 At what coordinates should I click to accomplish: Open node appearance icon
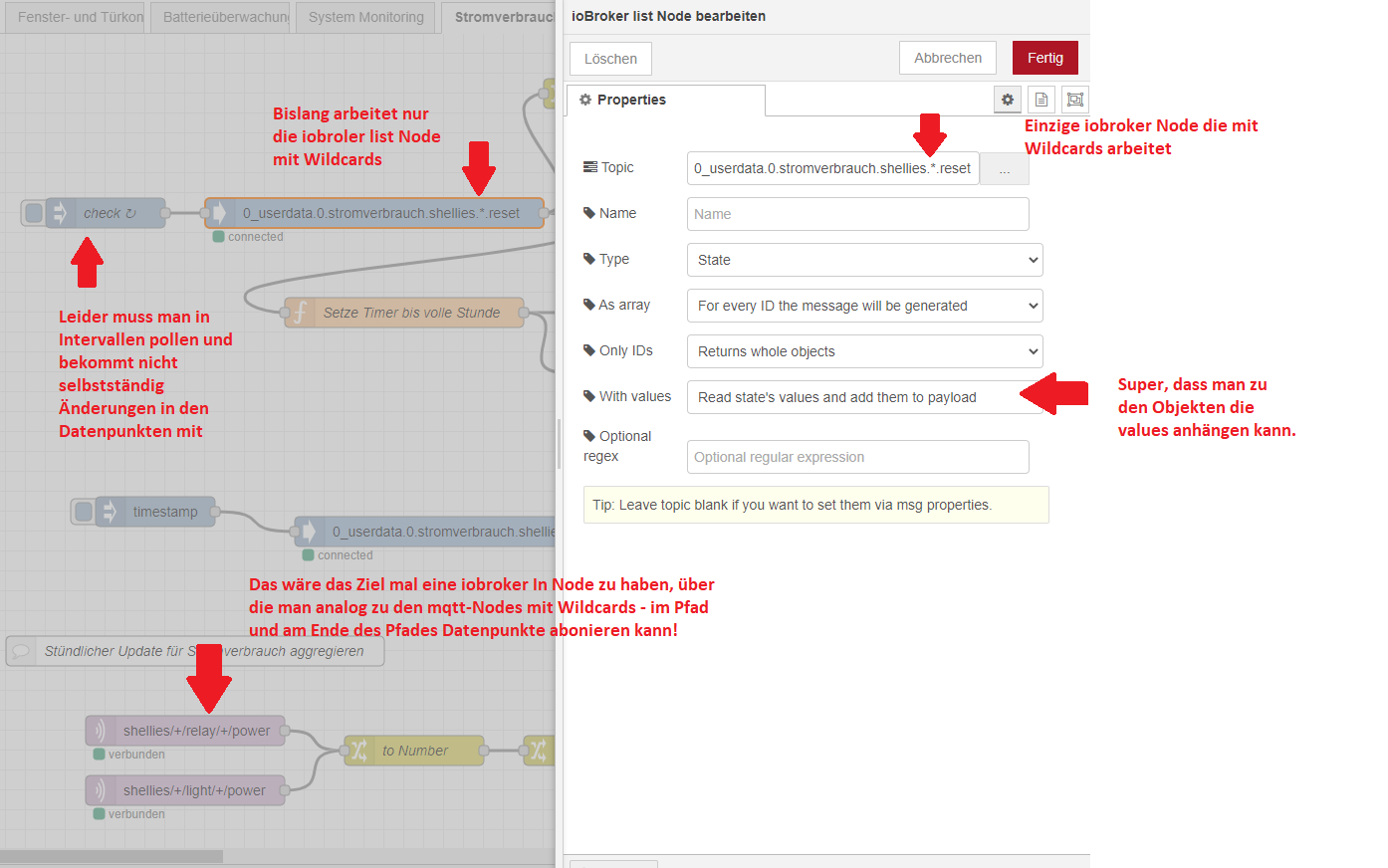pyautogui.click(x=1075, y=100)
